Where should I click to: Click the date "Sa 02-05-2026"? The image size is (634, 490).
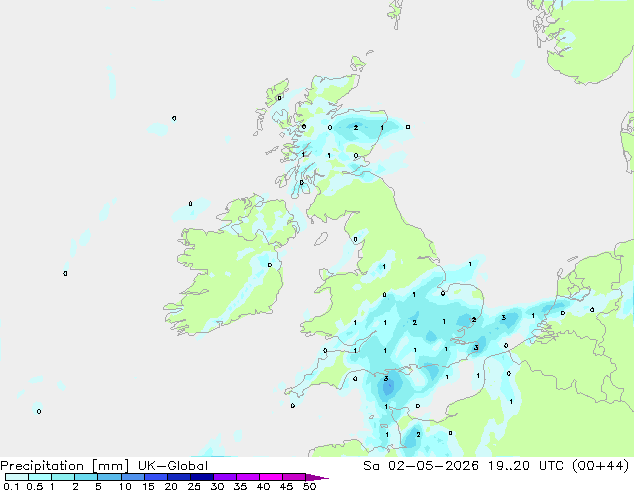pyautogui.click(x=421, y=466)
